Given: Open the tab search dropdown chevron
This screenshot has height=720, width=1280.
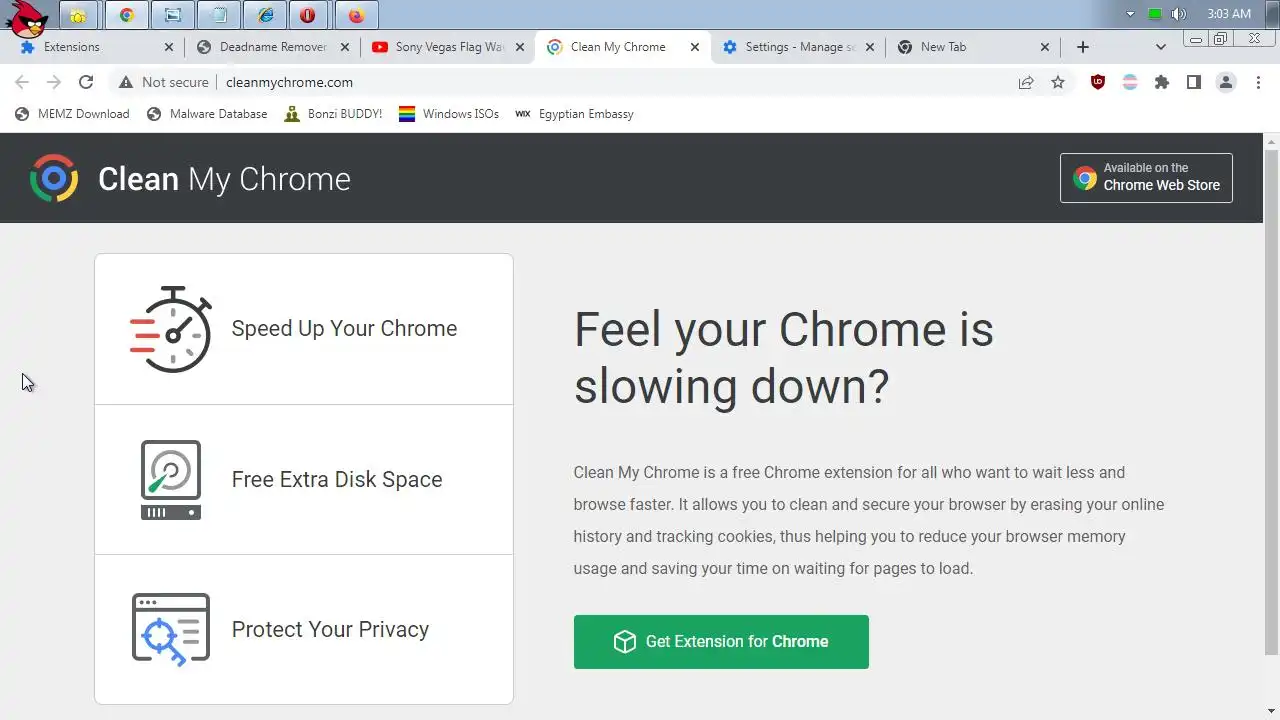Looking at the screenshot, I should click(x=1160, y=47).
